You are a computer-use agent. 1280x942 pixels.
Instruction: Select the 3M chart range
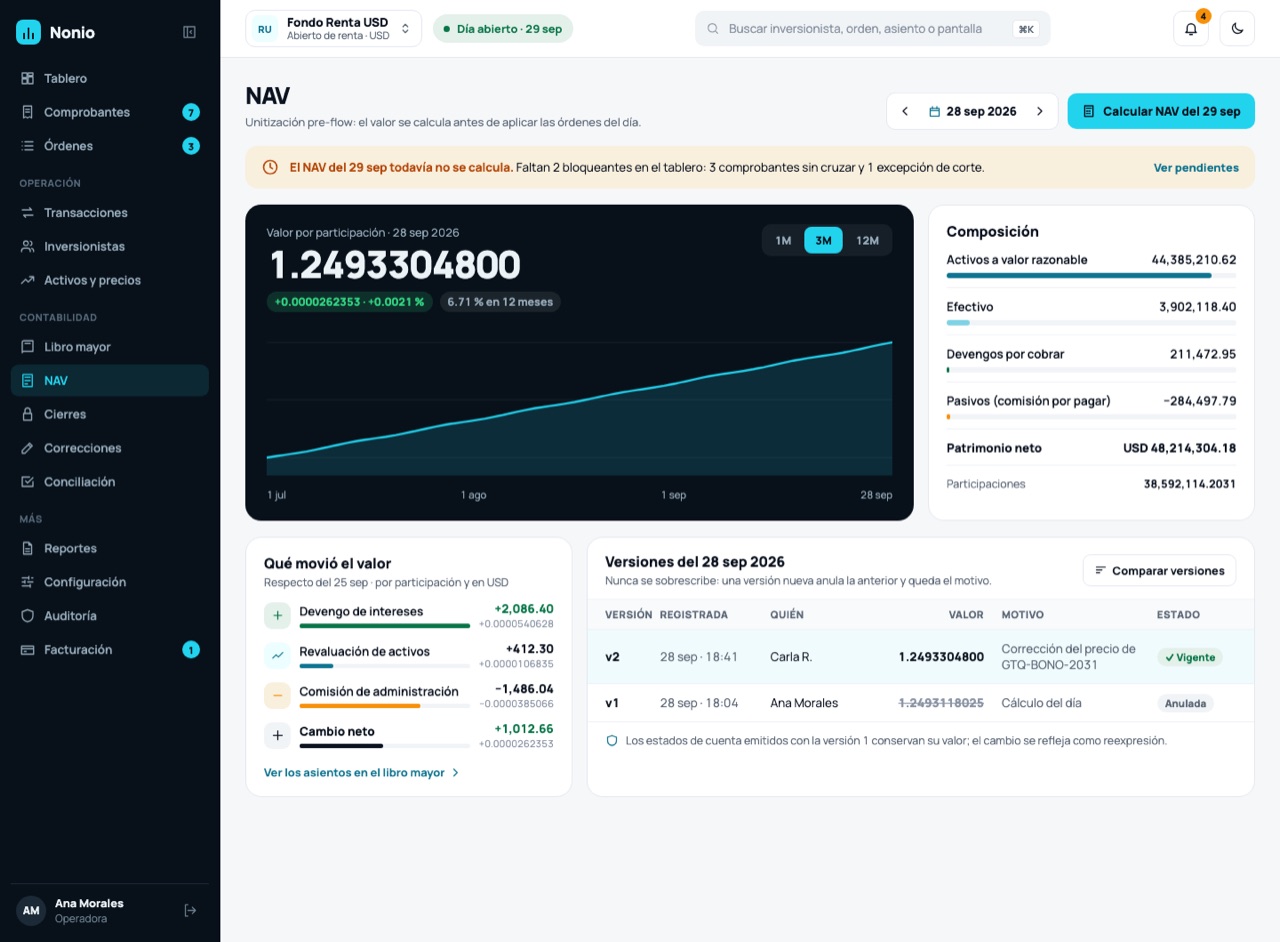point(823,240)
